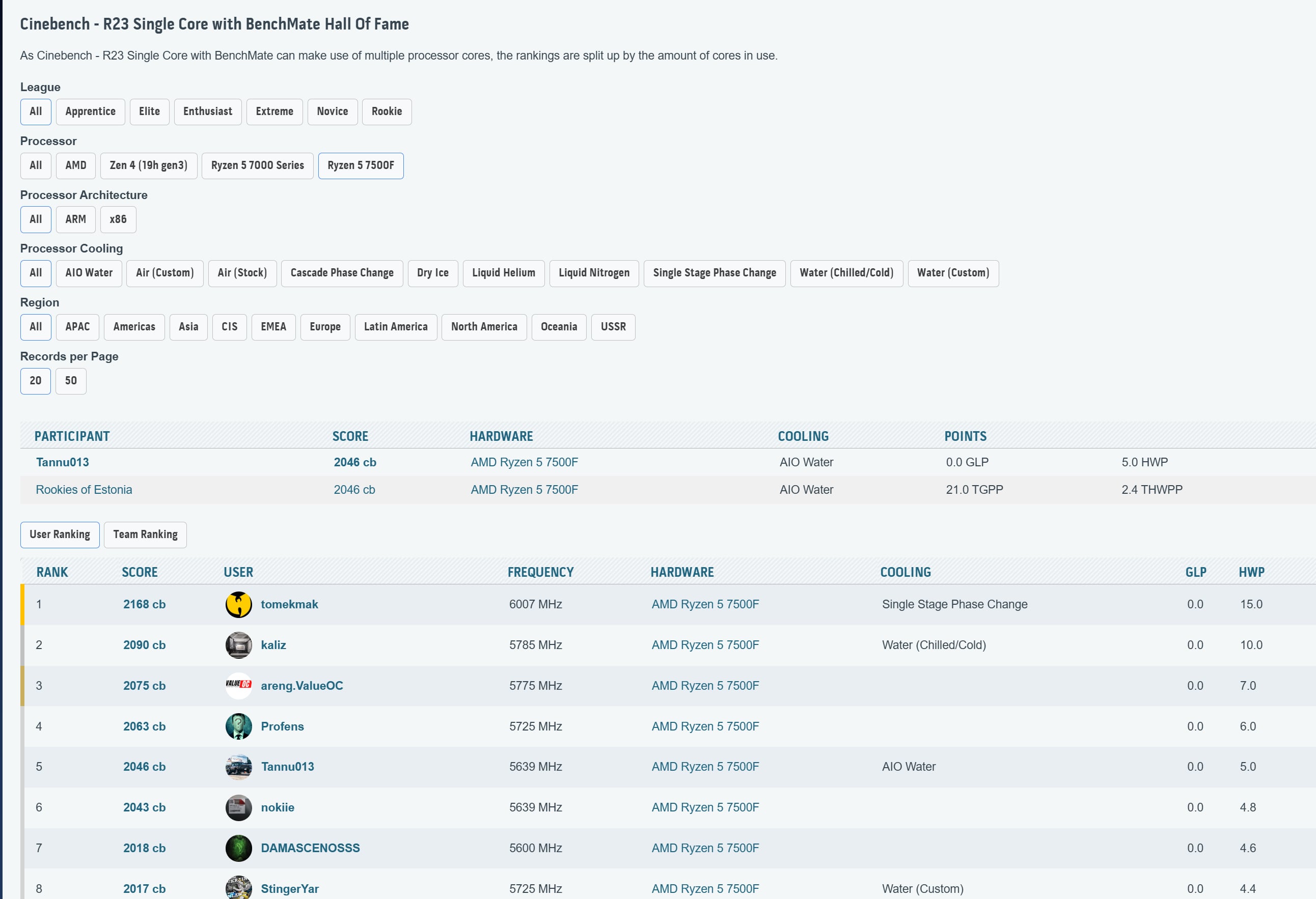The image size is (1316, 899).
Task: Select the All processor filter
Action: (36, 165)
